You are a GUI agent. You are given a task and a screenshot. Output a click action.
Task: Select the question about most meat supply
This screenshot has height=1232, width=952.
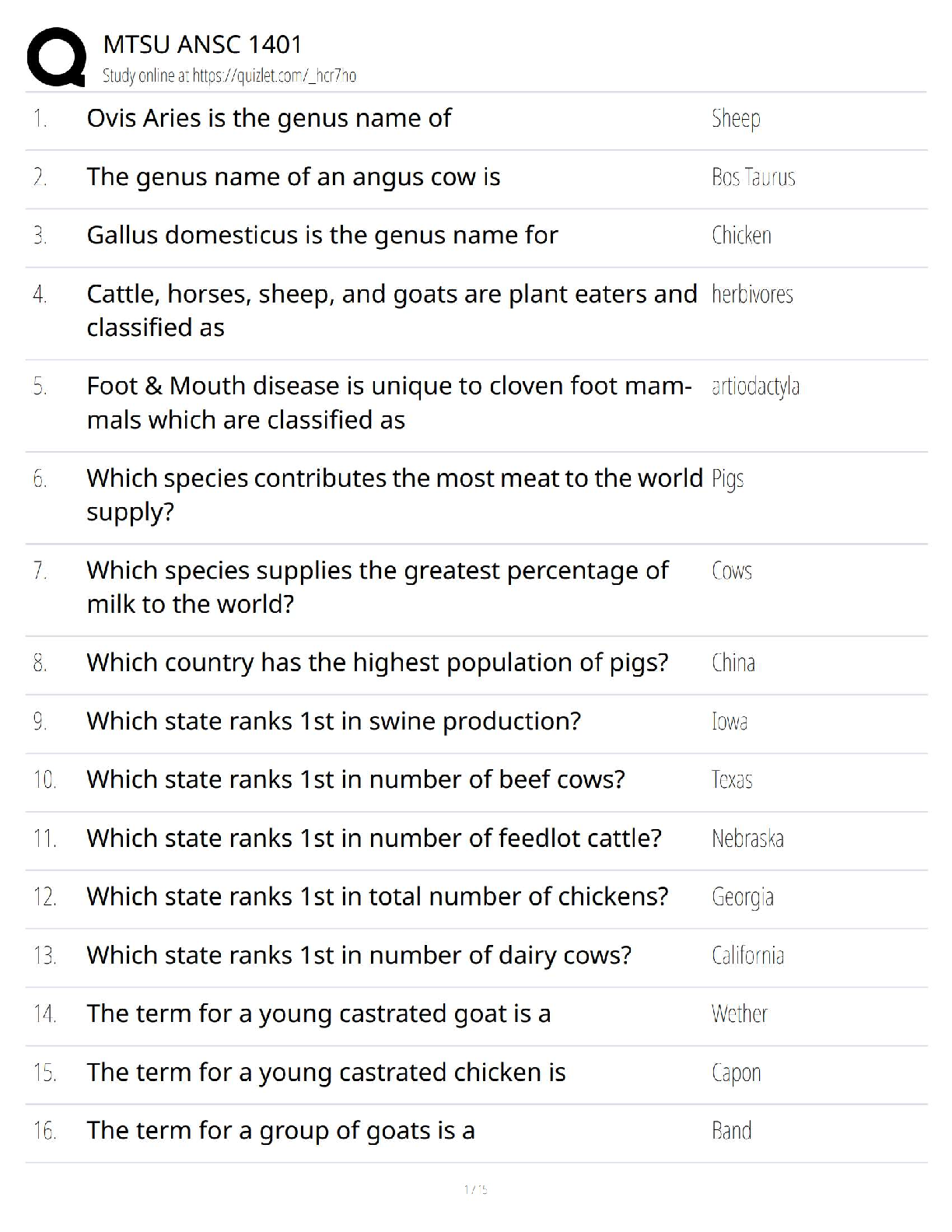(x=394, y=494)
